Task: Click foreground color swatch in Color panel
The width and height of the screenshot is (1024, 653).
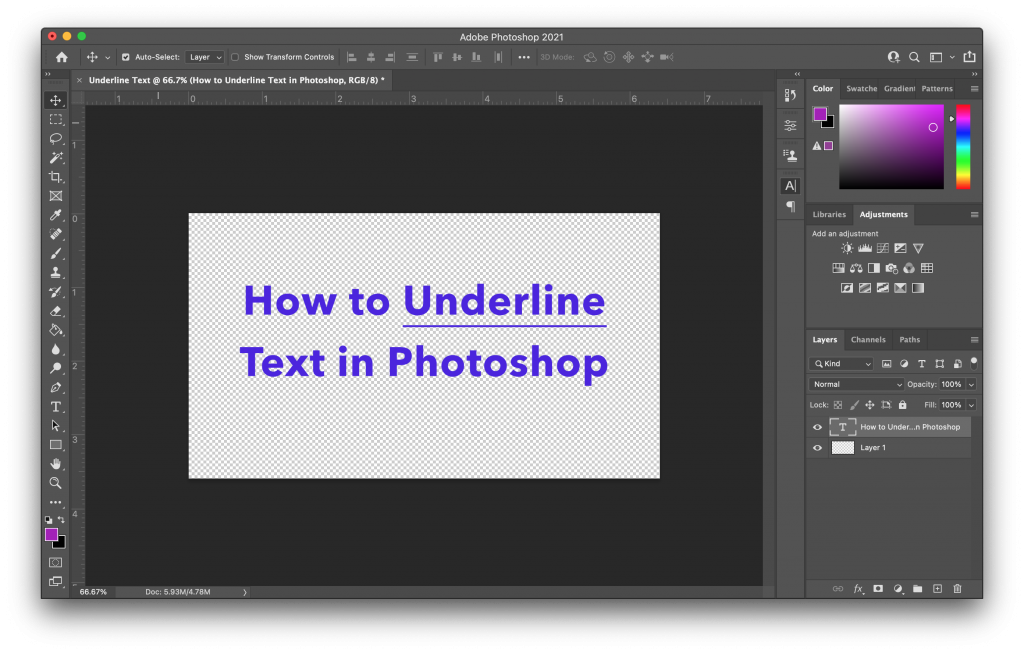Action: pos(820,114)
